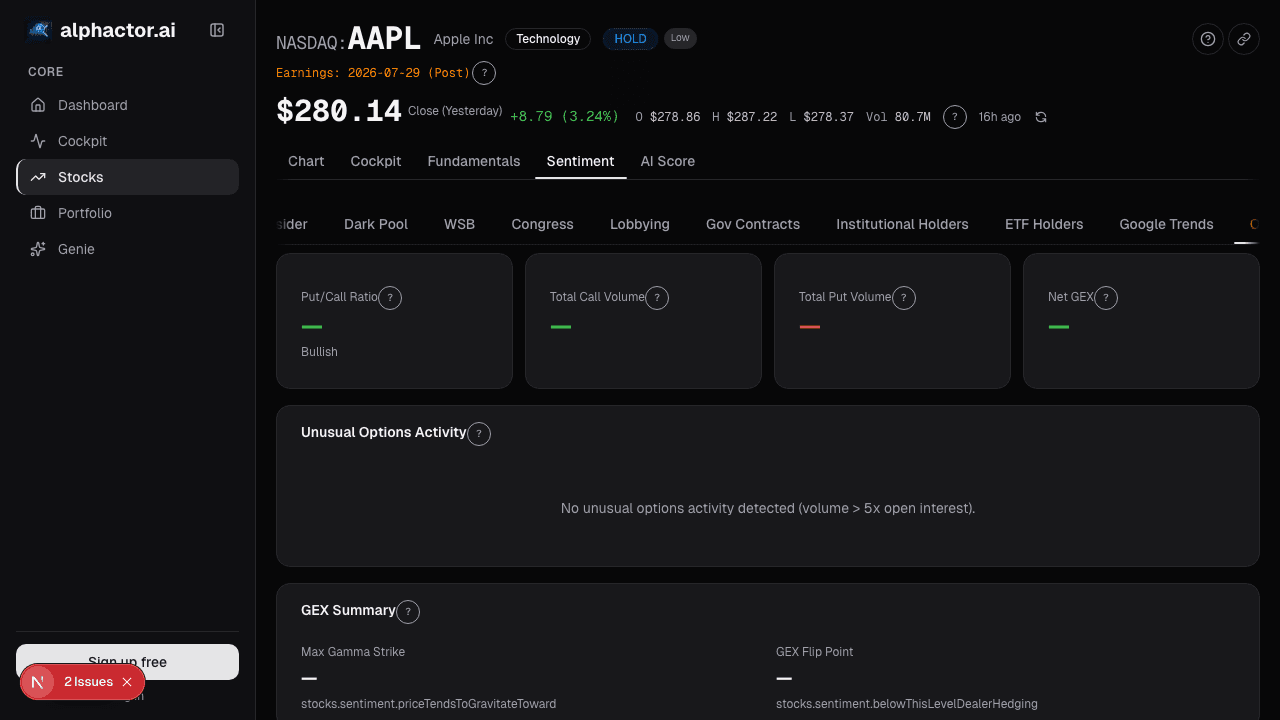Image resolution: width=1280 pixels, height=720 pixels.
Task: Switch to the Chart tab
Action: [306, 161]
